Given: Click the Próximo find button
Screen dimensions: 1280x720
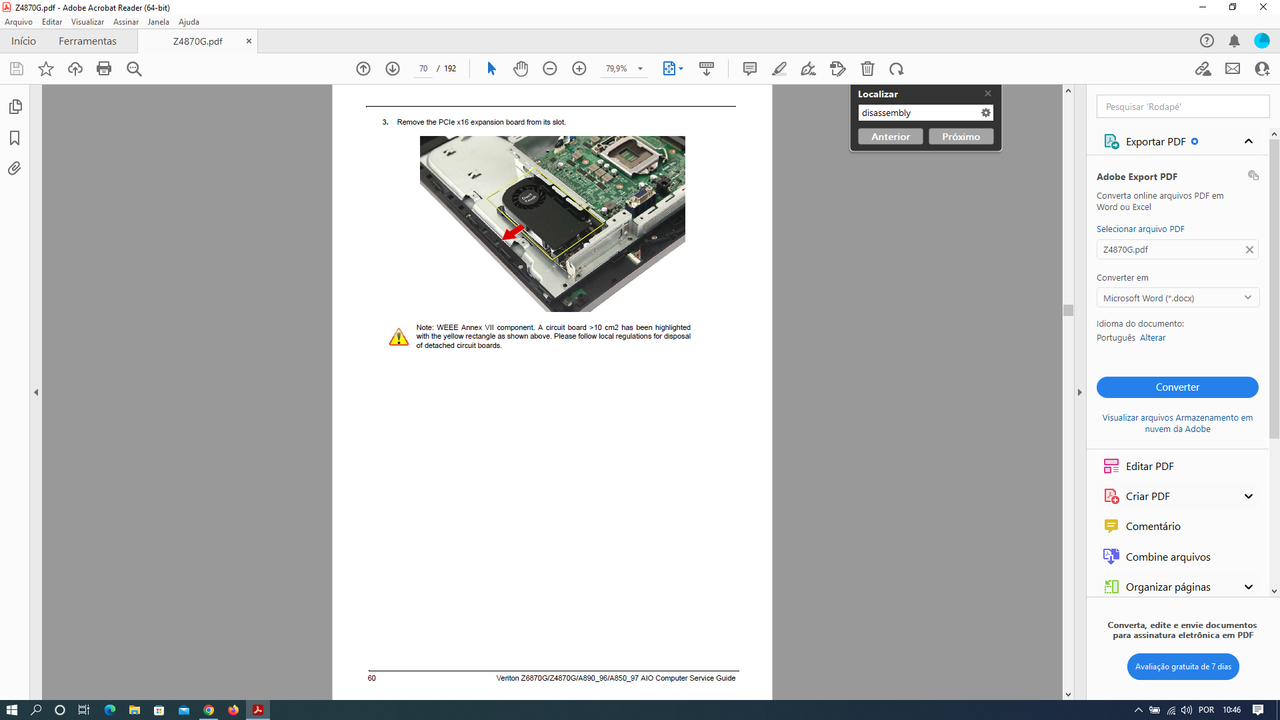Looking at the screenshot, I should click(961, 136).
